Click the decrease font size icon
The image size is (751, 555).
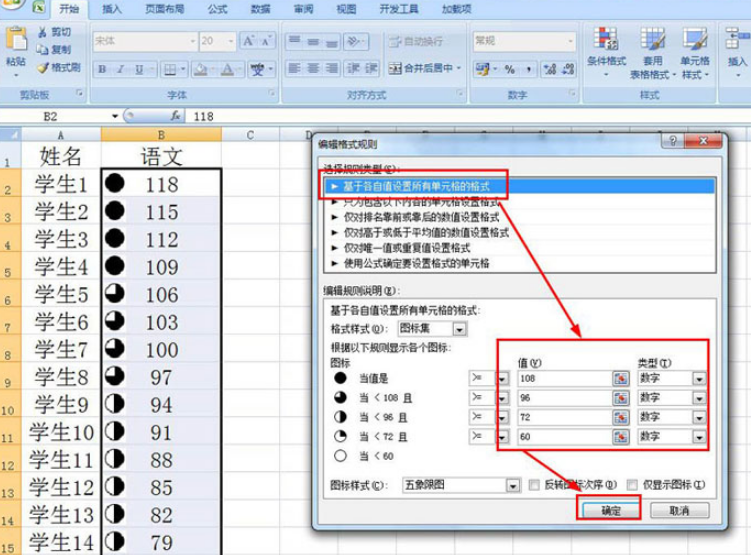tap(266, 41)
